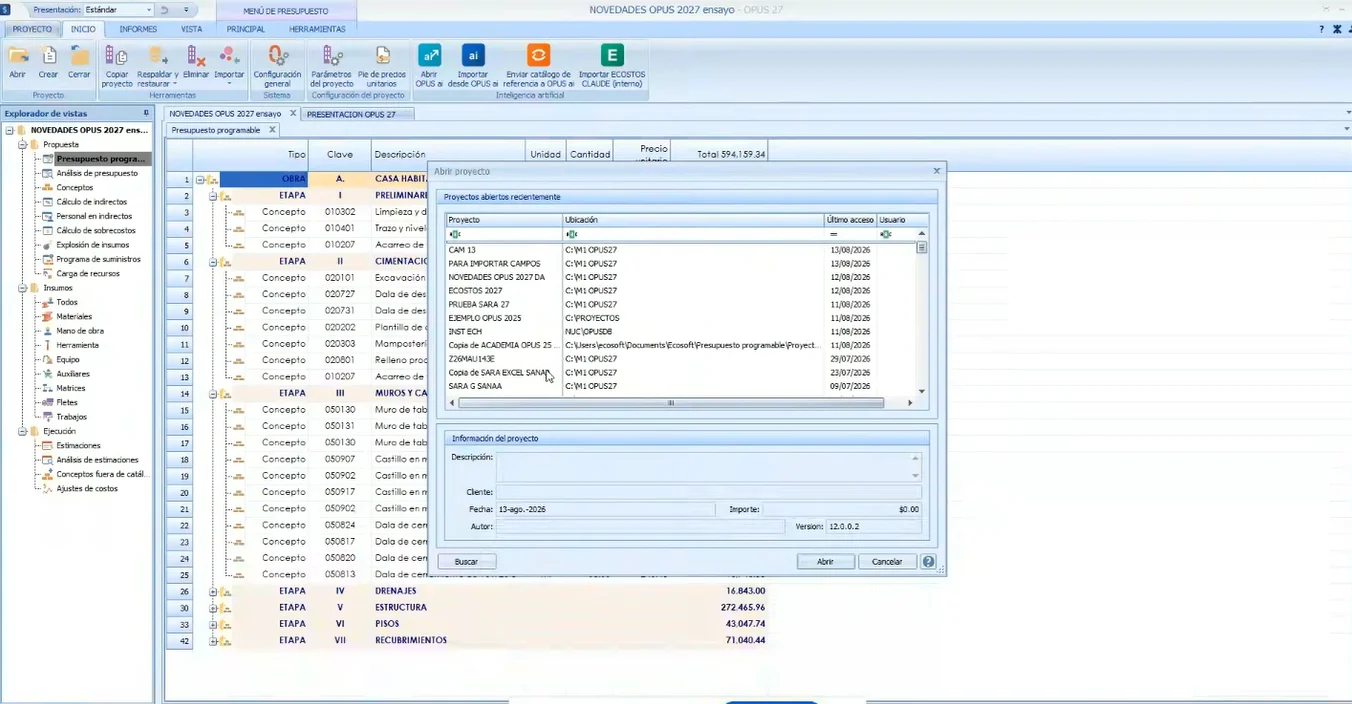Open Pie de precios unitarios
The width and height of the screenshot is (1352, 704).
(x=382, y=66)
